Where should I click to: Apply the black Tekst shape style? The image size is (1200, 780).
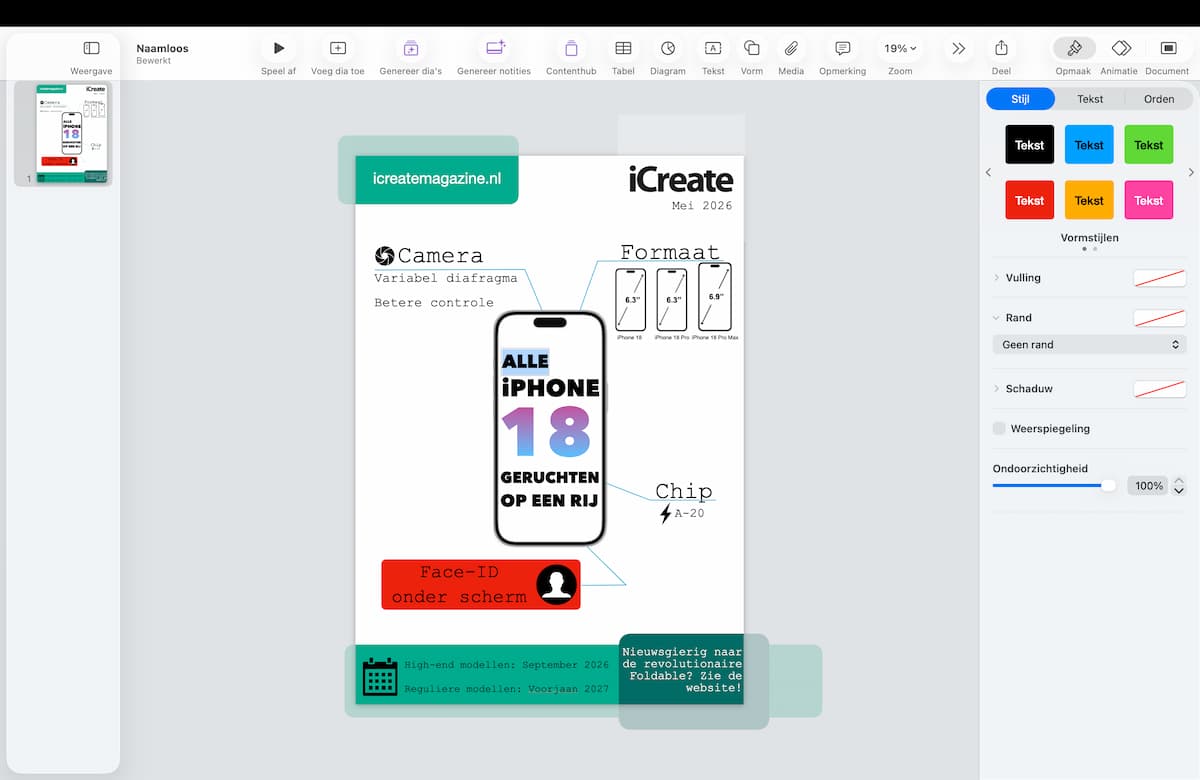(x=1029, y=145)
